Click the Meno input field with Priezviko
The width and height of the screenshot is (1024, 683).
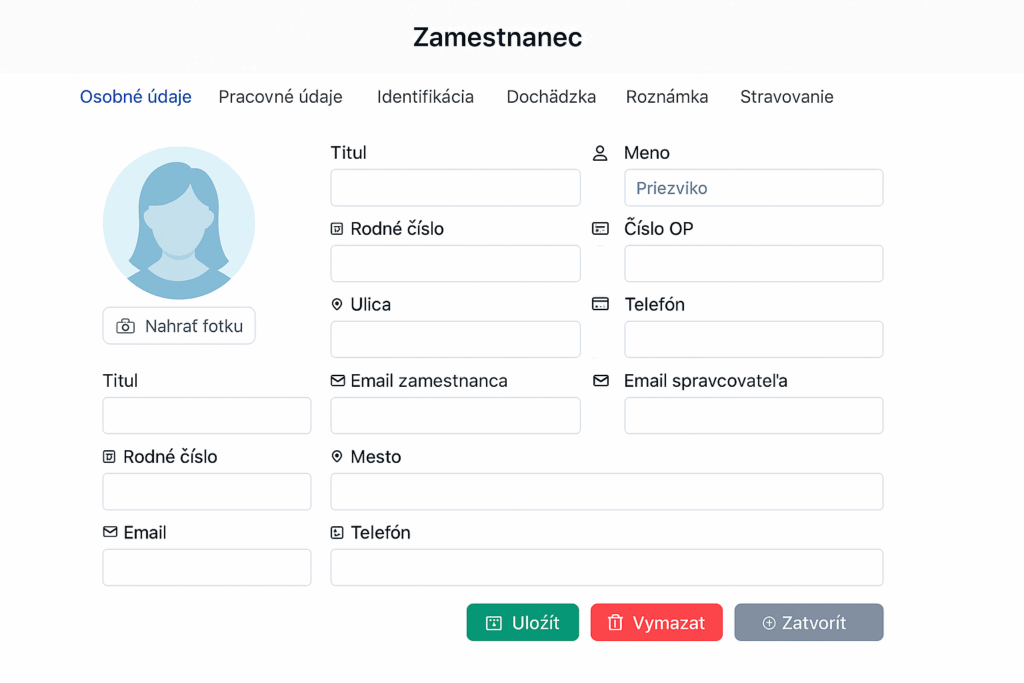coord(753,188)
